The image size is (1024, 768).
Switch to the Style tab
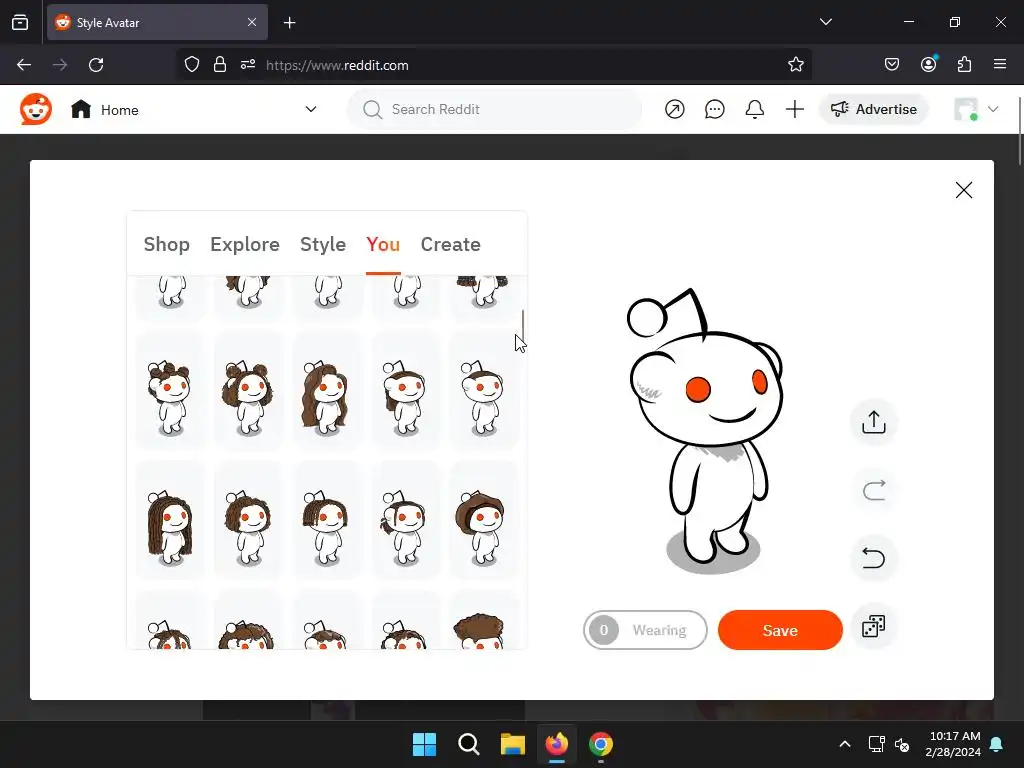(323, 244)
